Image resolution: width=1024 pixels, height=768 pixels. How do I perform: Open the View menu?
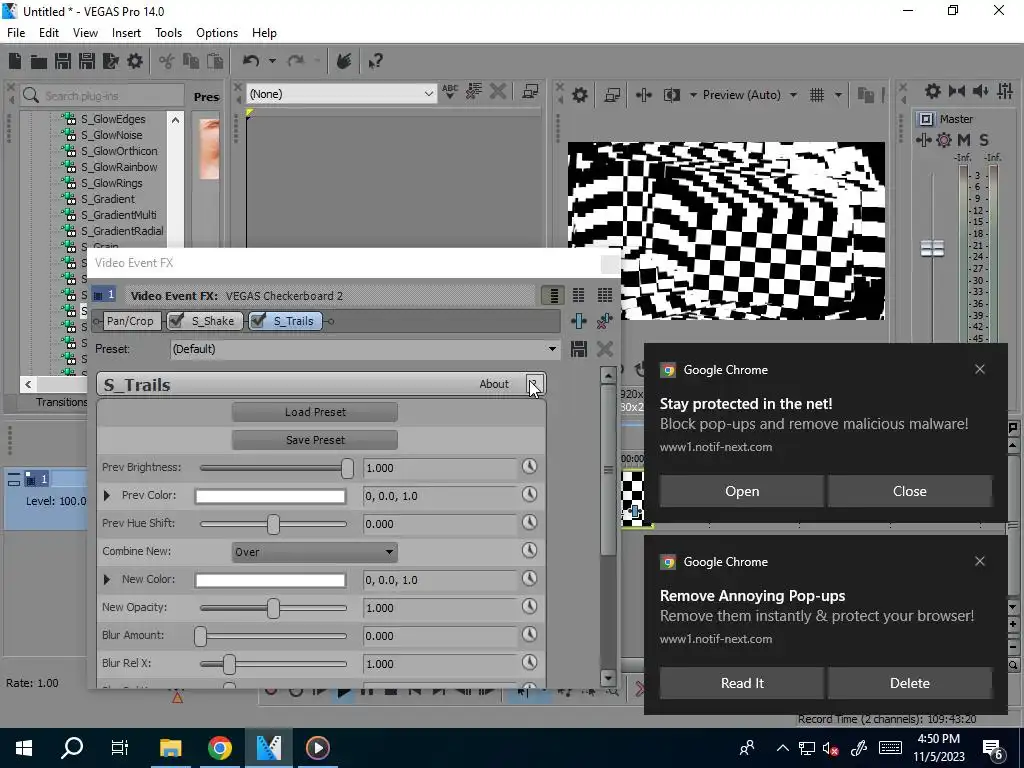pos(86,33)
